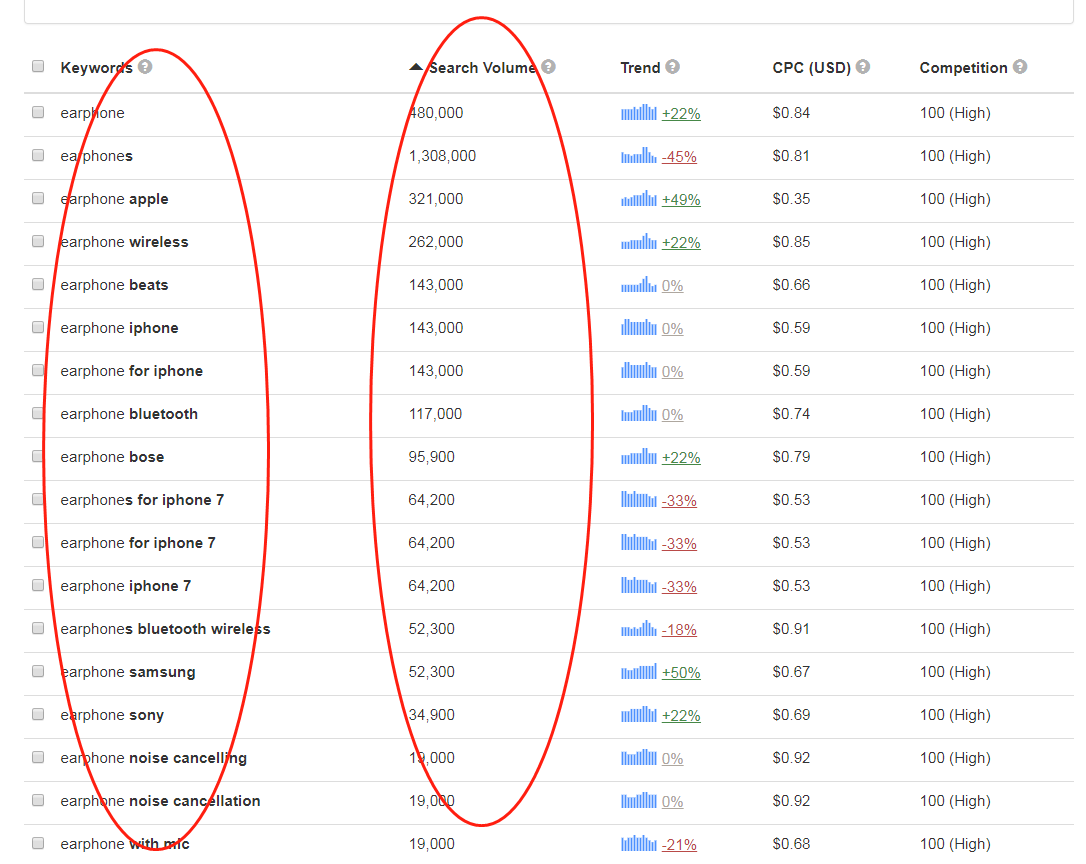This screenshot has width=1086, height=864.
Task: Sort table by CPC (USD) header
Action: pyautogui.click(x=811, y=67)
